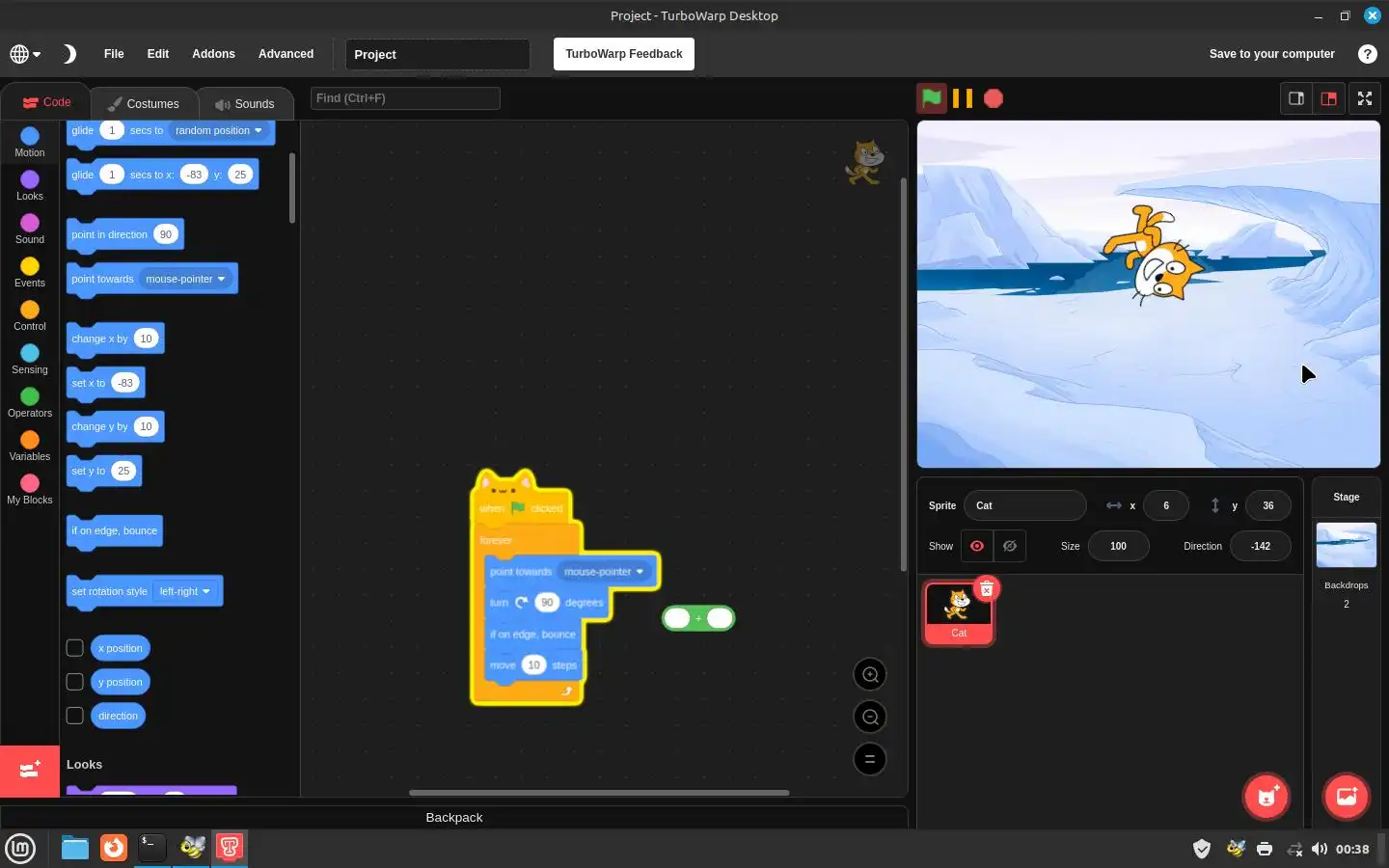Show the sprite with eye icon
Image resolution: width=1389 pixels, height=868 pixels.
tap(977, 546)
